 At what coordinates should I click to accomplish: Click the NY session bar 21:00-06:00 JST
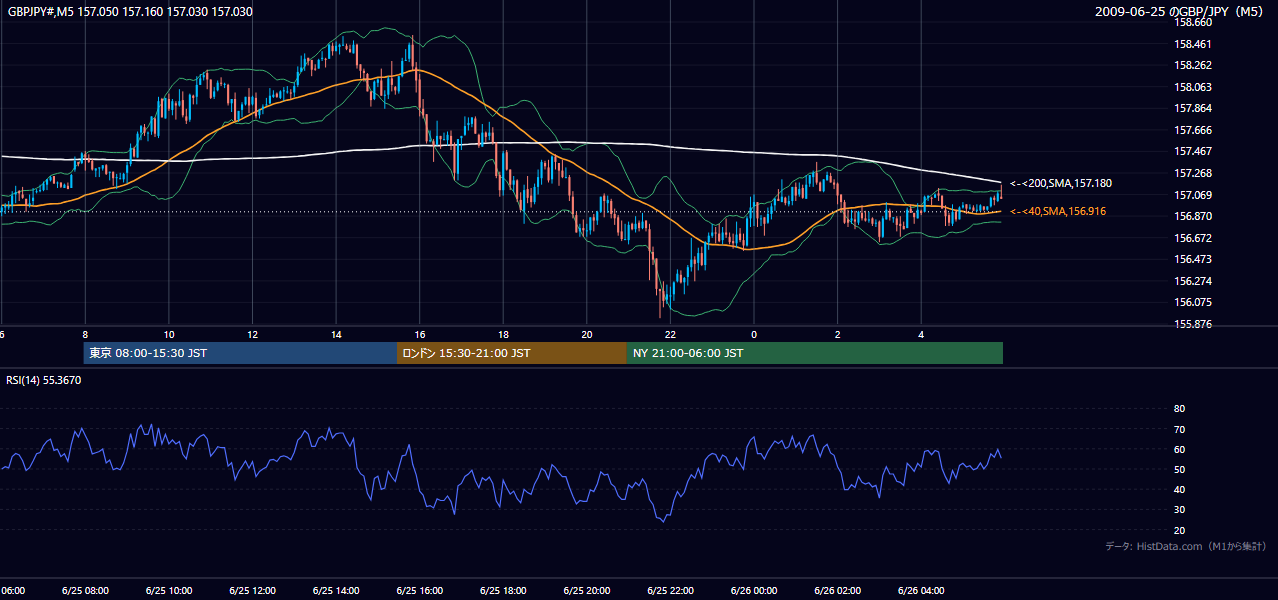[815, 353]
